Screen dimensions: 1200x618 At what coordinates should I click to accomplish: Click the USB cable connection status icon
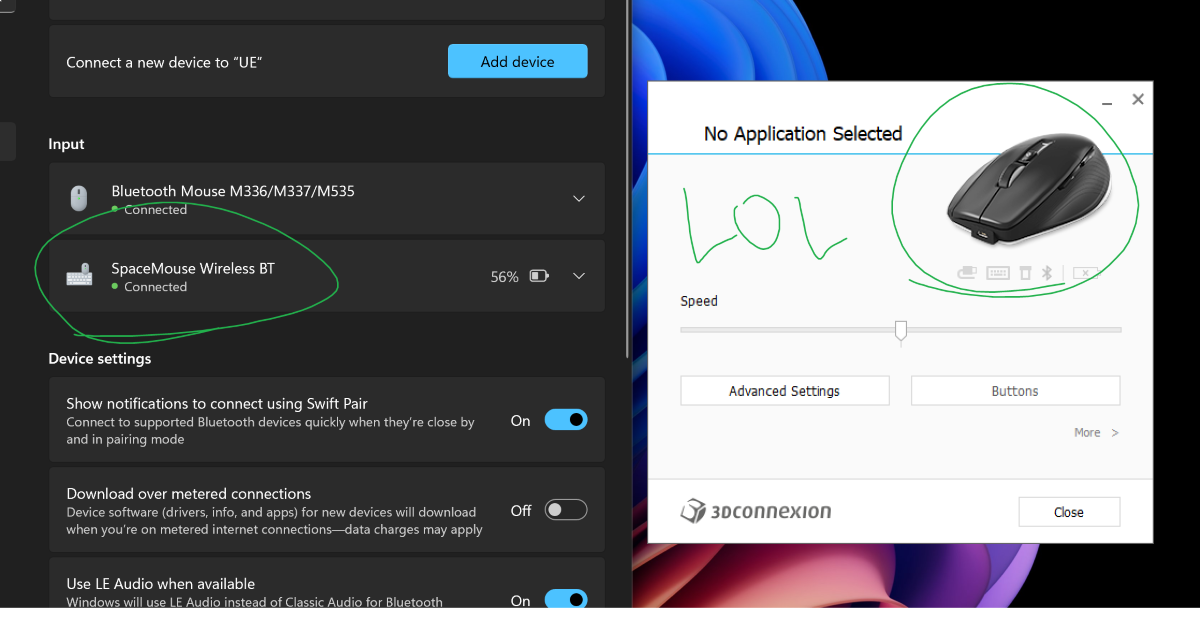[967, 272]
